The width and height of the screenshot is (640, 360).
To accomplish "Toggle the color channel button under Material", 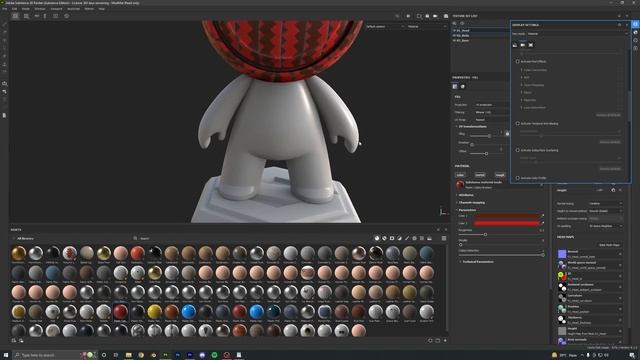I will coord(460,175).
